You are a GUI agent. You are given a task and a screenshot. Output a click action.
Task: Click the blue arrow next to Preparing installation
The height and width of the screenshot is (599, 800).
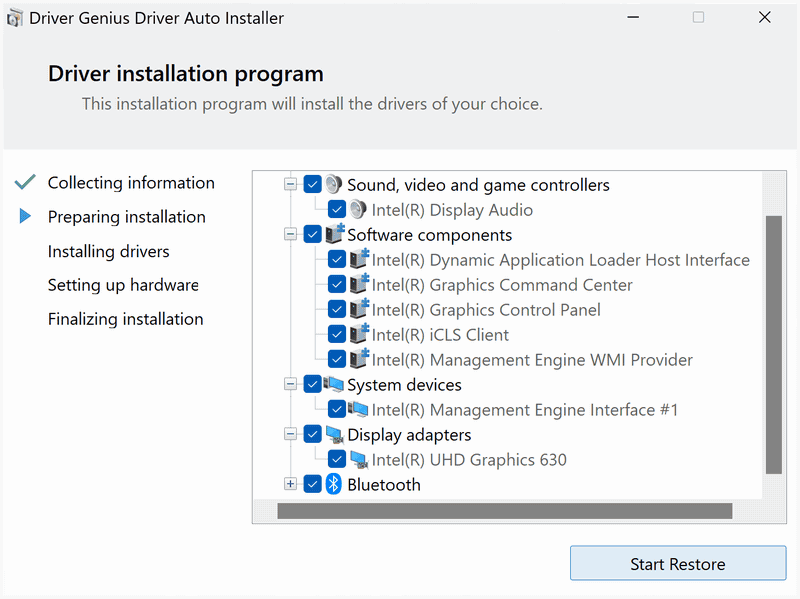(x=25, y=216)
